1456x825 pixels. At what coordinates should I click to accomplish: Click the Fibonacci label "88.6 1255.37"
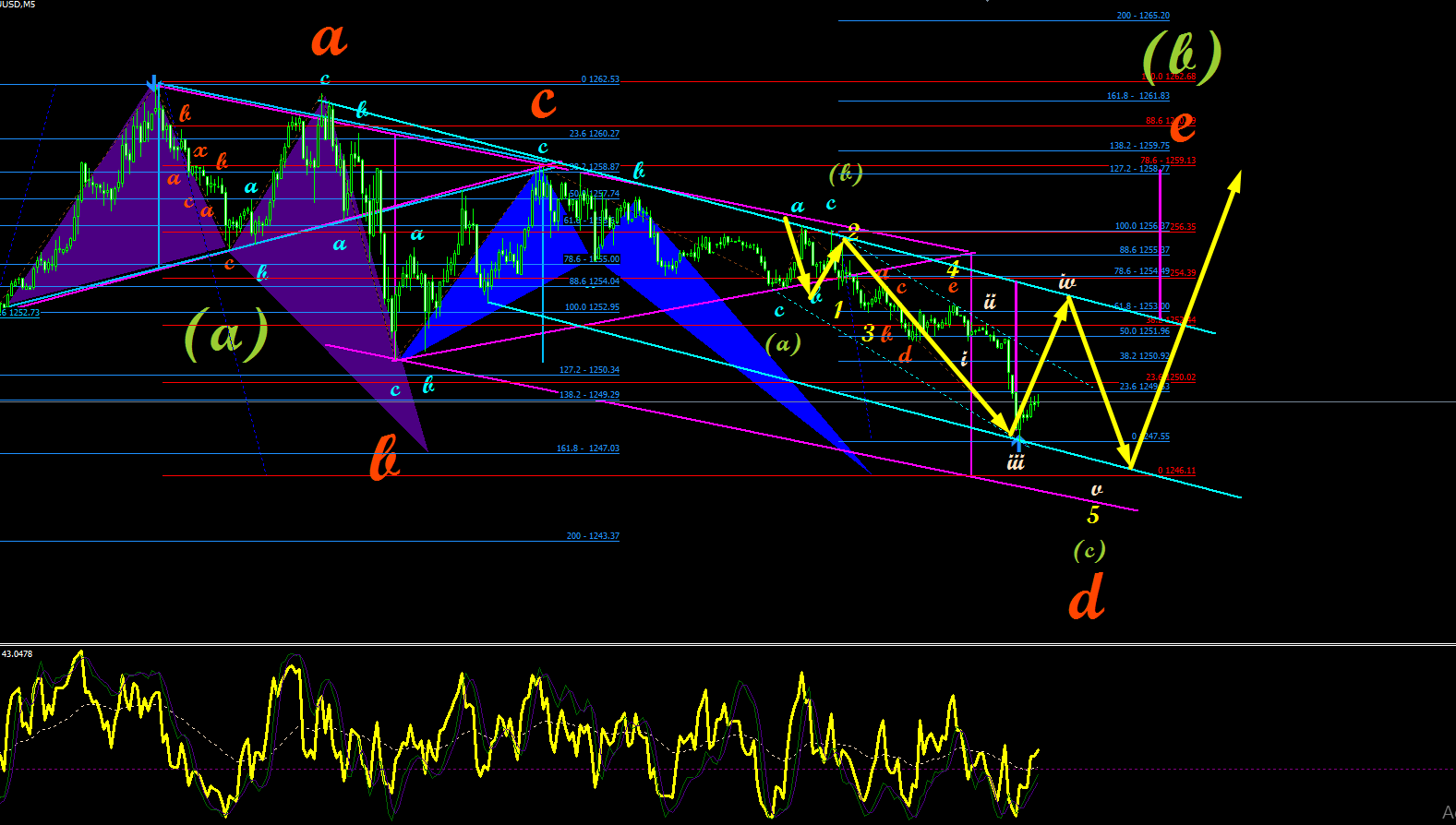[x=1145, y=250]
